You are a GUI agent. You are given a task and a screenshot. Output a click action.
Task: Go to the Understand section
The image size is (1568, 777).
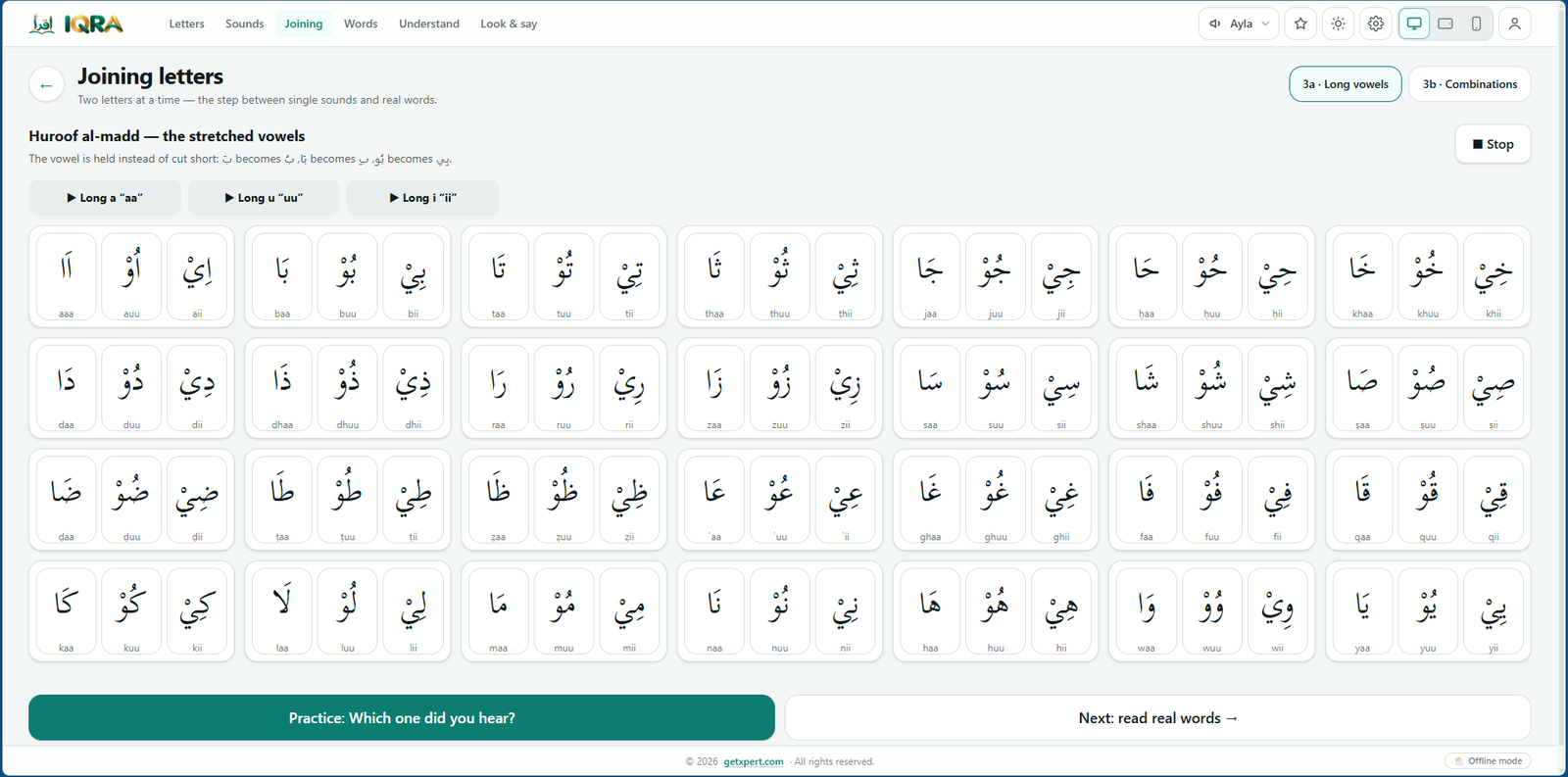pos(429,24)
